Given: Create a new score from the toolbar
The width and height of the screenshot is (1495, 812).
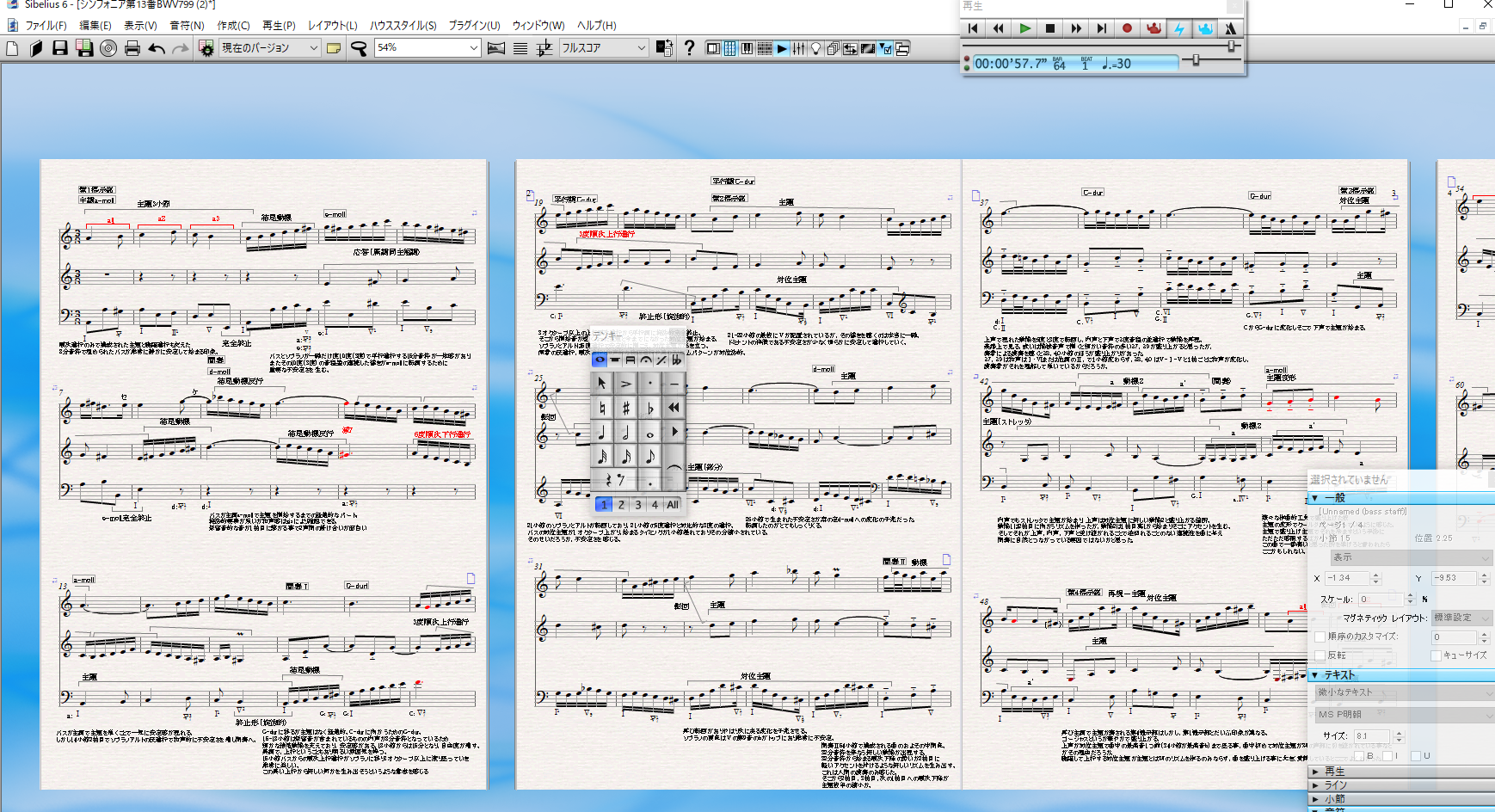Looking at the screenshot, I should pyautogui.click(x=12, y=48).
